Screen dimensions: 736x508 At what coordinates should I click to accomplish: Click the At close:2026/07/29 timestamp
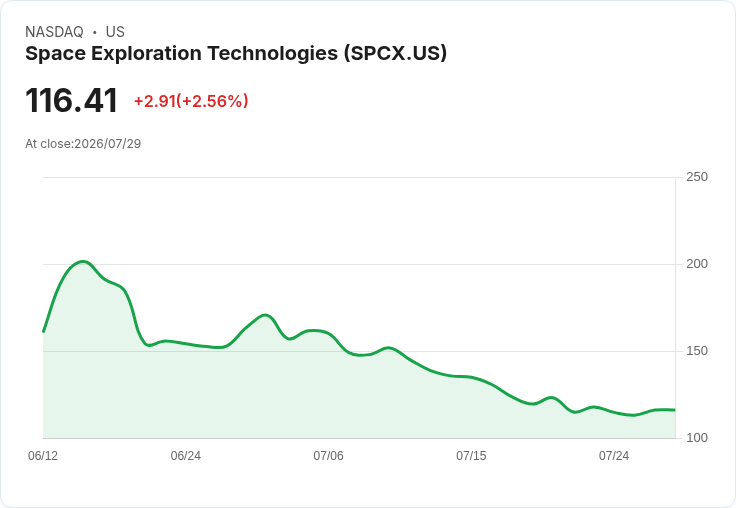(x=83, y=144)
